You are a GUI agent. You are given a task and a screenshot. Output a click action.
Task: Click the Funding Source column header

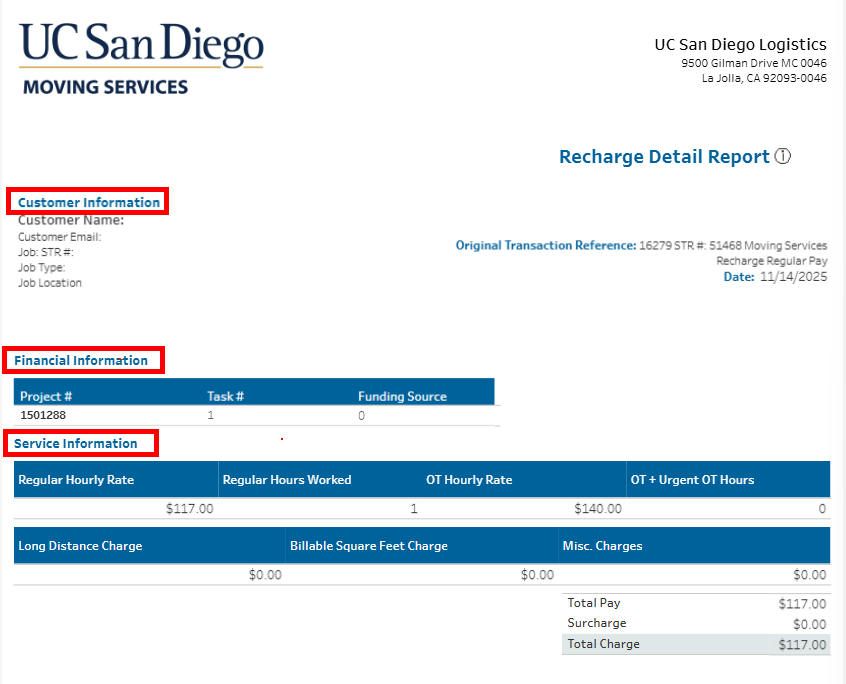pos(403,396)
